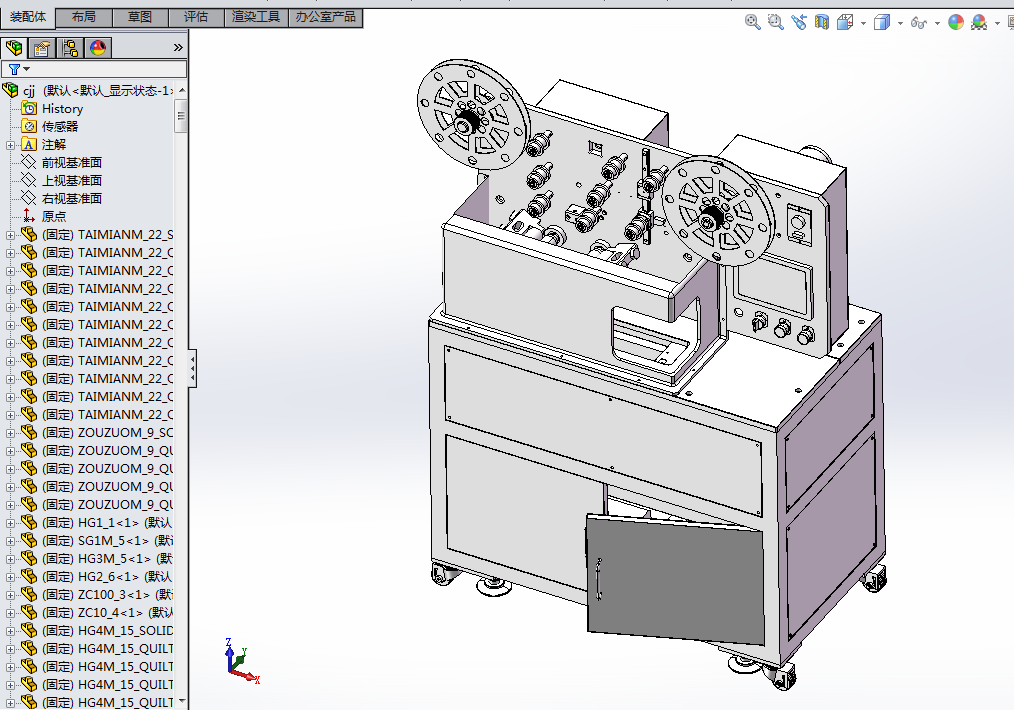Toggle the Section View tool
1014x710 pixels.
822,22
